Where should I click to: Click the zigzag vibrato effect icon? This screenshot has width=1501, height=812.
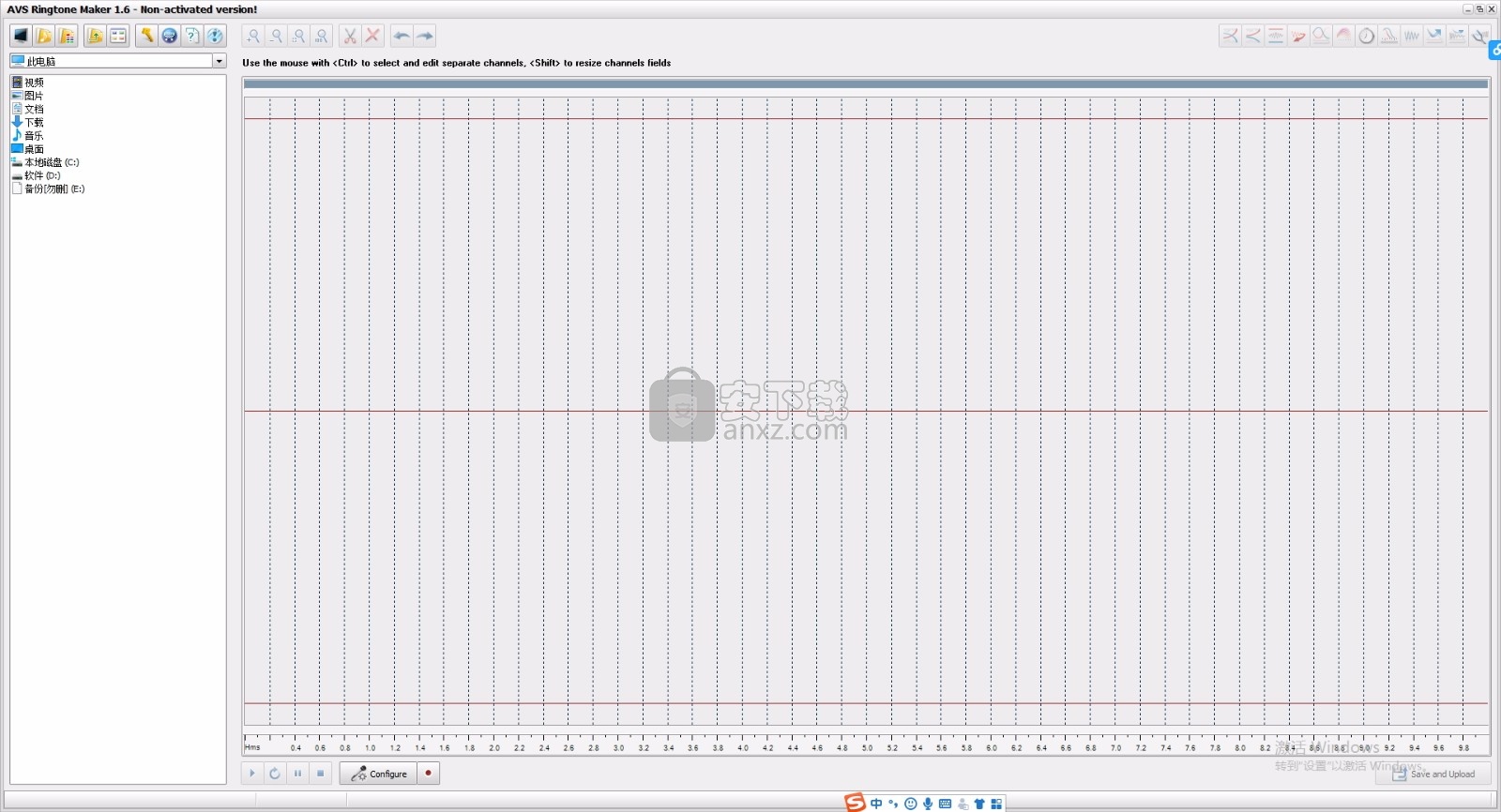[x=1412, y=36]
